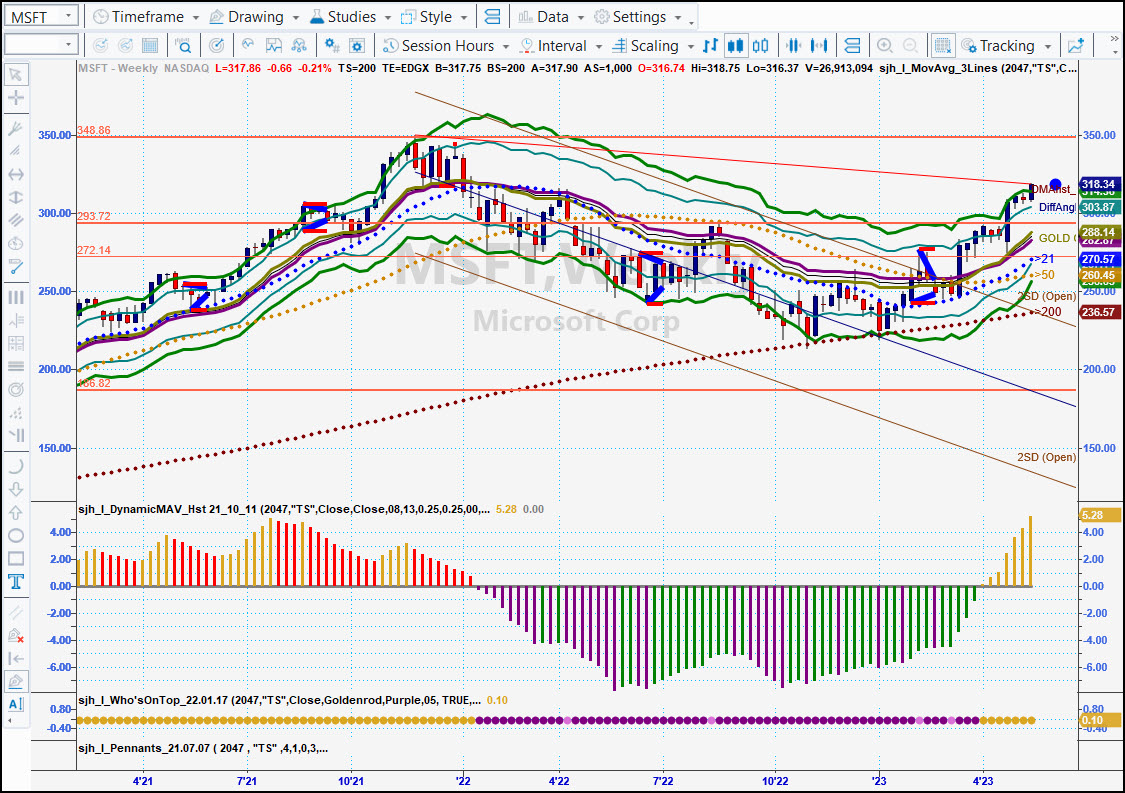This screenshot has height=793, width=1125.
Task: Switch to OHLC bar chart style
Action: [710, 46]
